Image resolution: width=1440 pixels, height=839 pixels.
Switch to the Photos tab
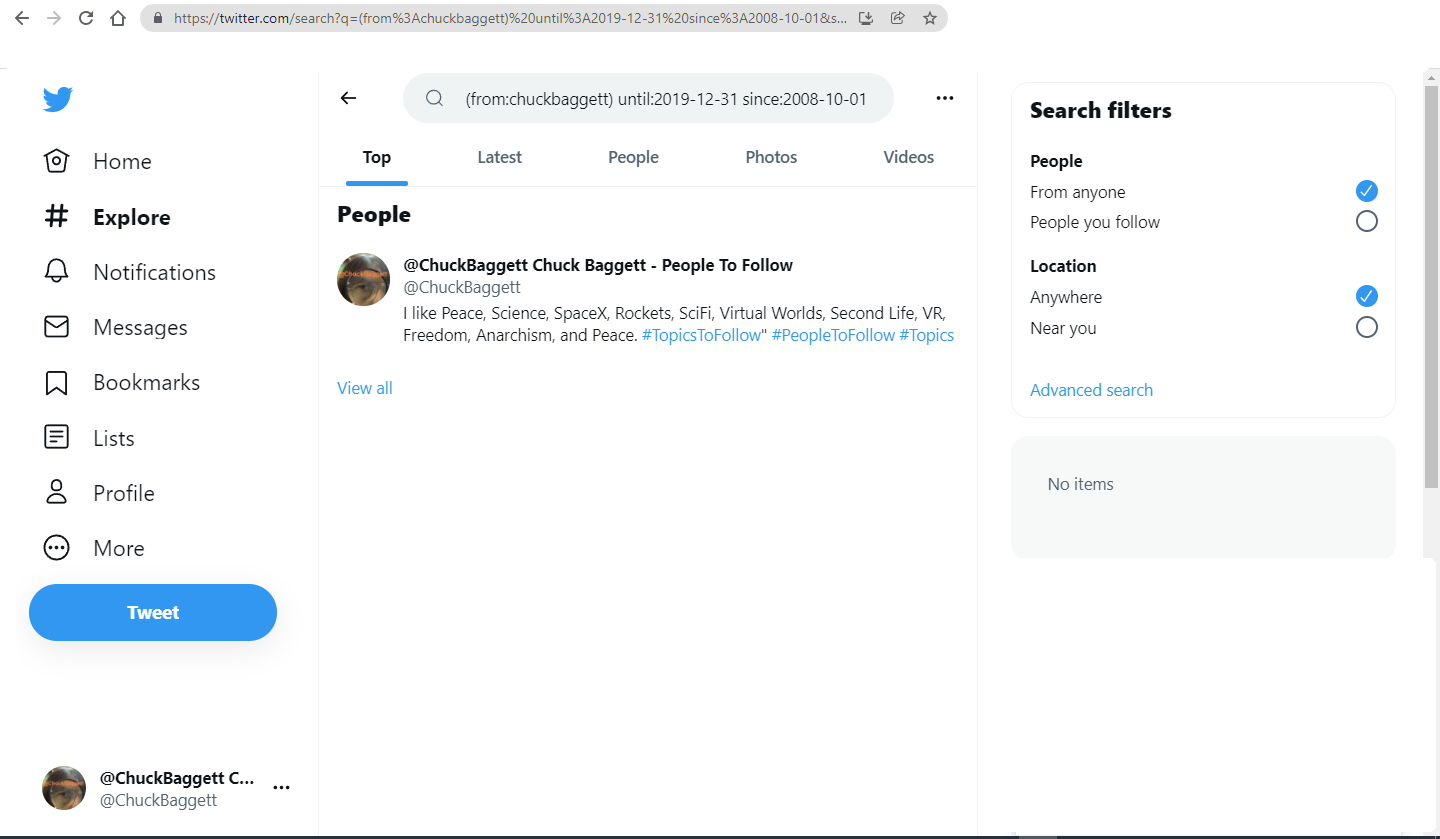tap(771, 157)
